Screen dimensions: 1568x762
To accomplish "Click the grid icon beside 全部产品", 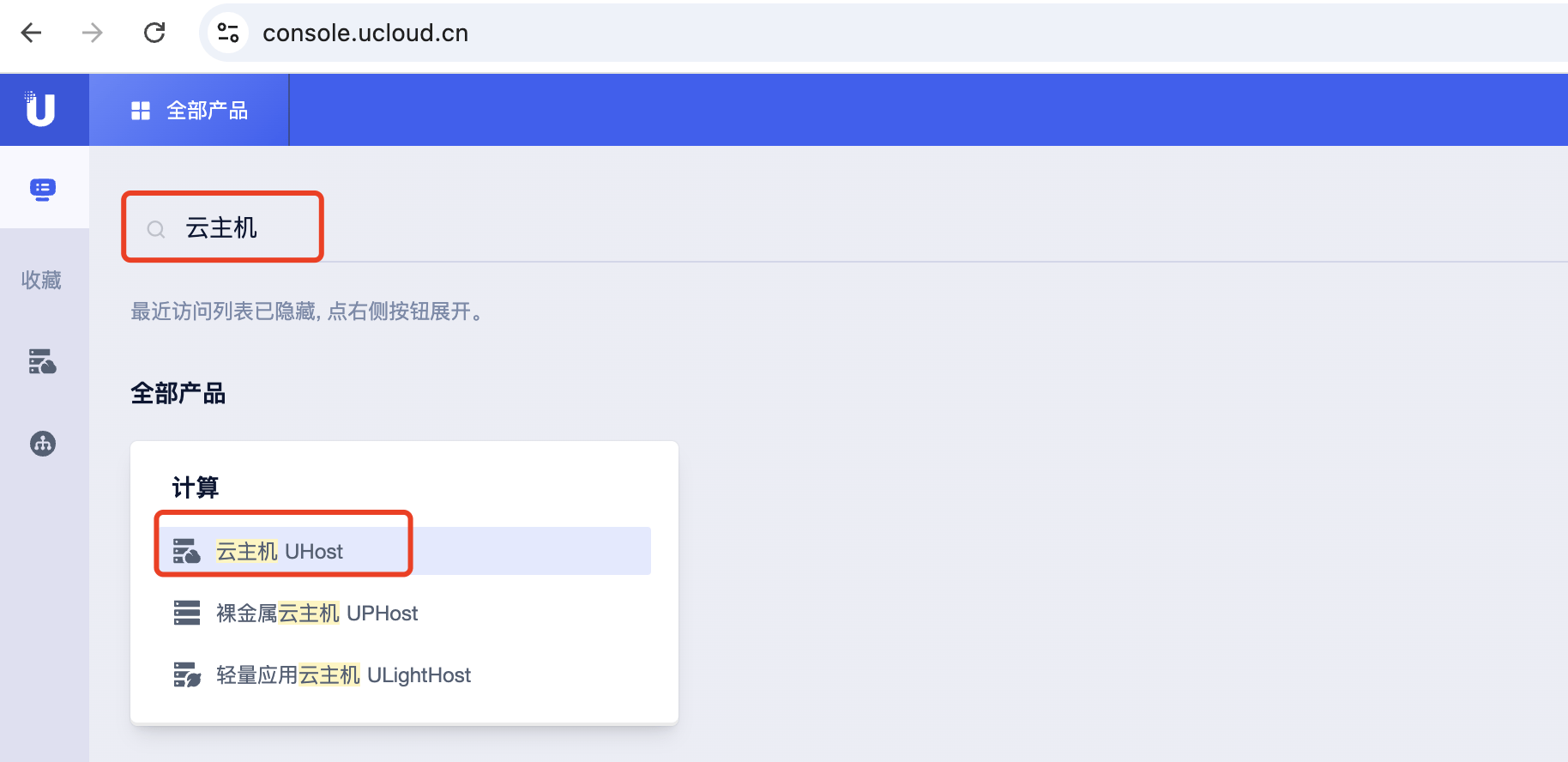I will click(x=141, y=111).
